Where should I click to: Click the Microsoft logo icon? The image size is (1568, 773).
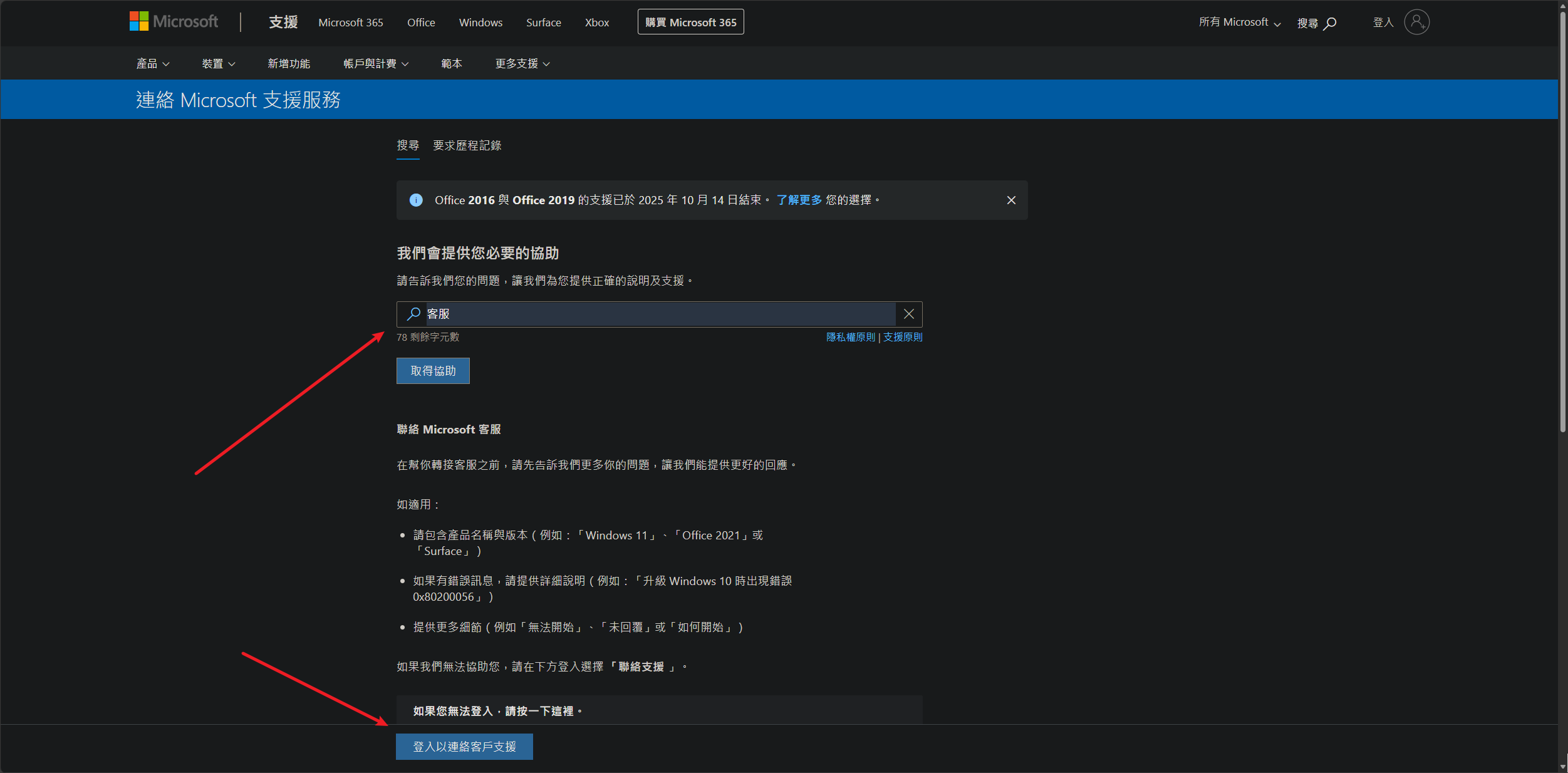click(x=139, y=21)
